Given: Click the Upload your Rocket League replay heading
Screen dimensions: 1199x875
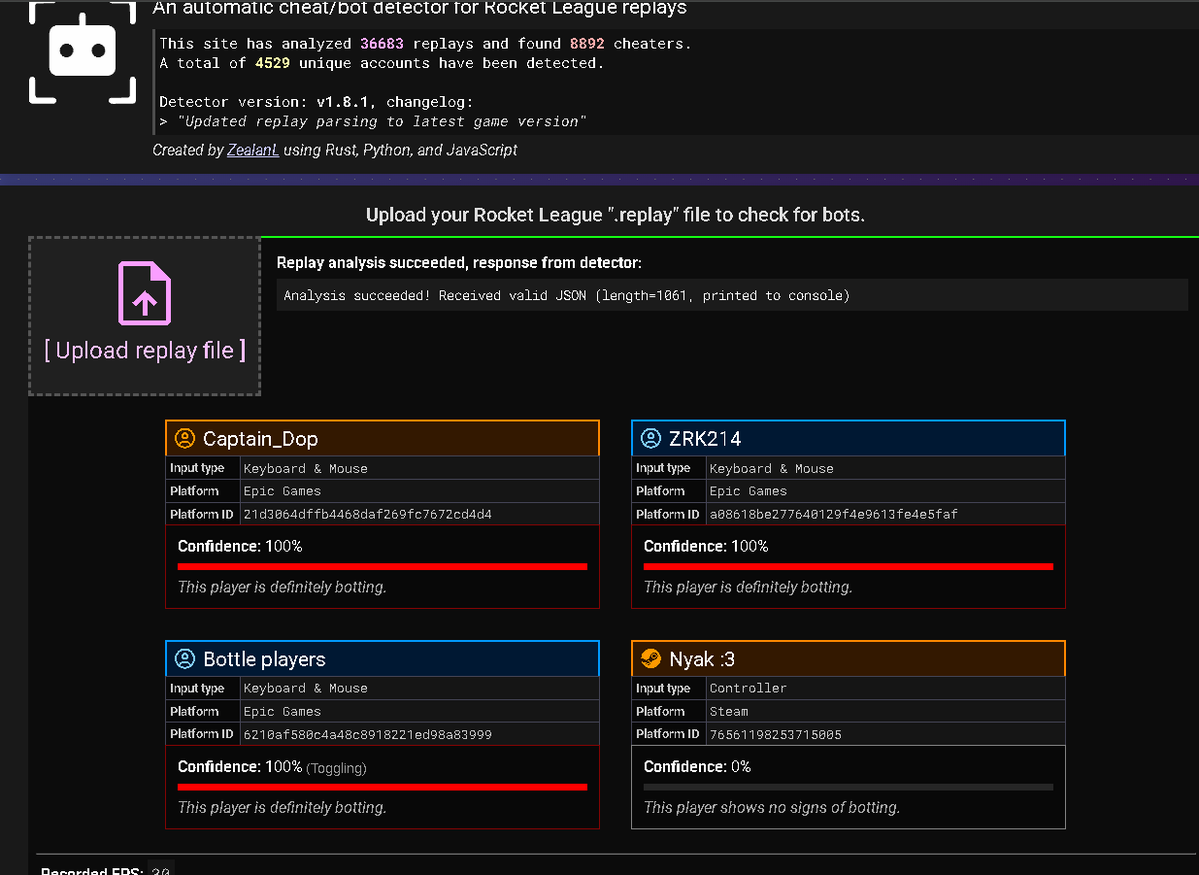Looking at the screenshot, I should pos(615,215).
